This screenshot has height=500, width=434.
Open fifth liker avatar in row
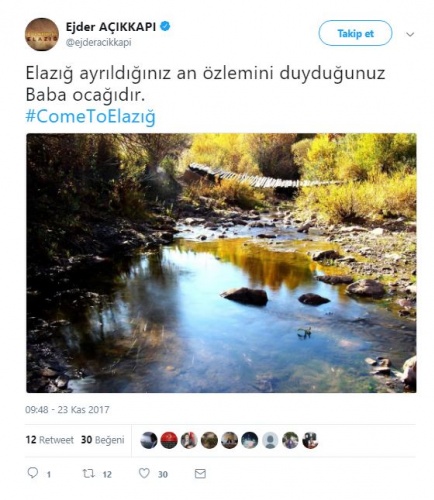pos(230,440)
